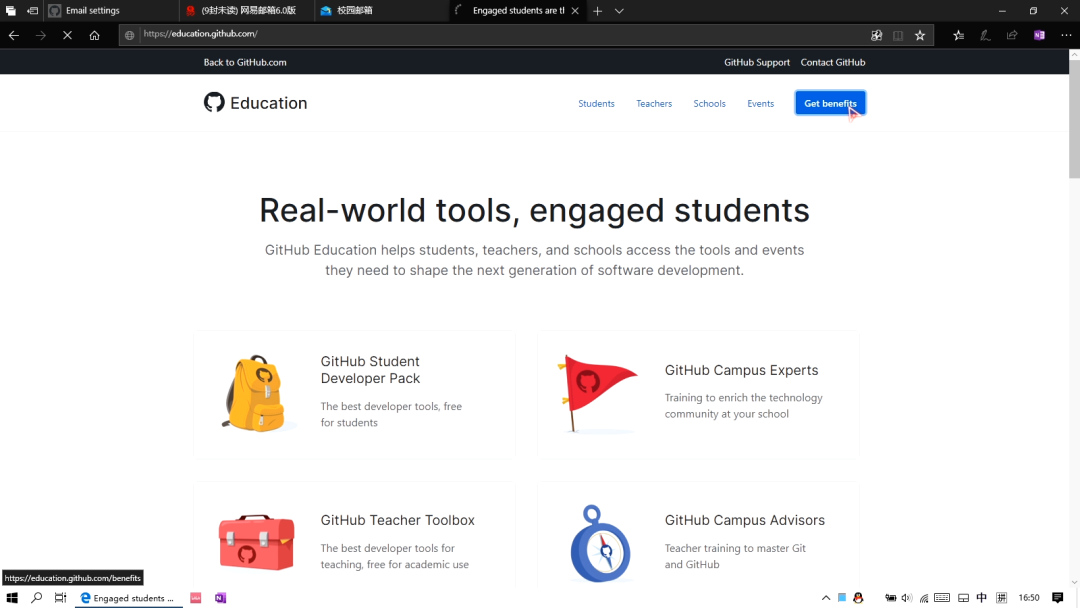Open Windows Task View
Image resolution: width=1080 pixels, height=608 pixels.
(61, 598)
